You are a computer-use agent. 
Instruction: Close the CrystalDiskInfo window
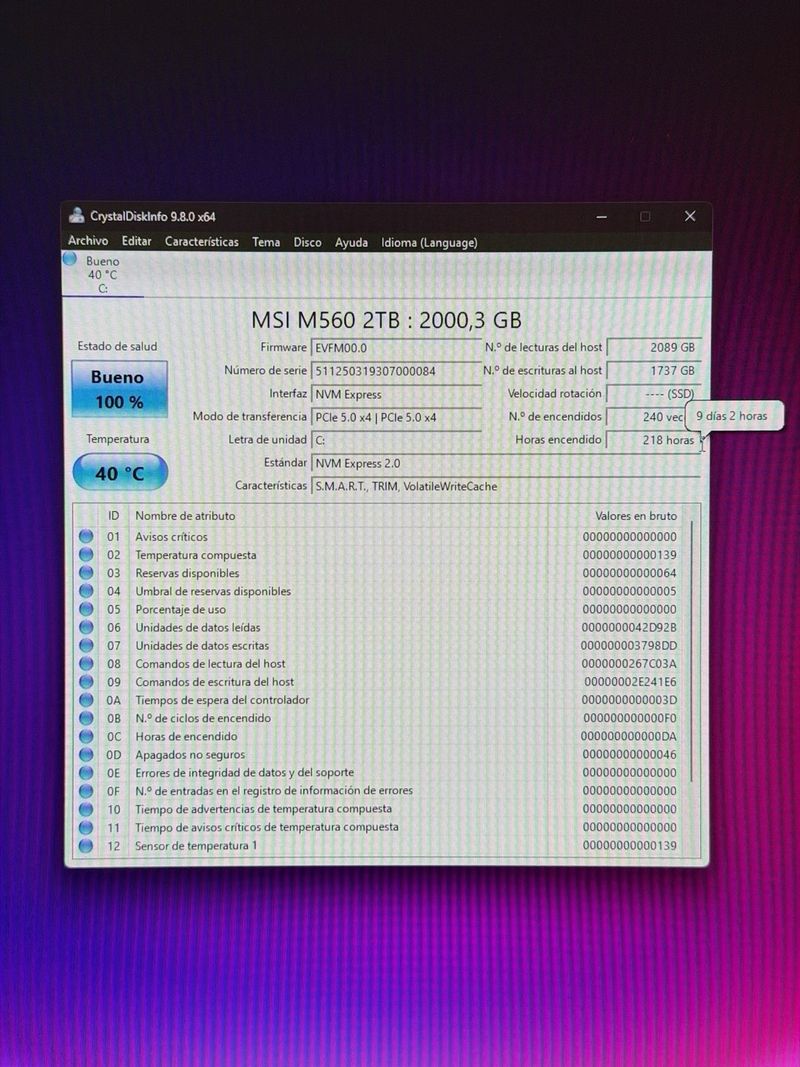coord(690,216)
